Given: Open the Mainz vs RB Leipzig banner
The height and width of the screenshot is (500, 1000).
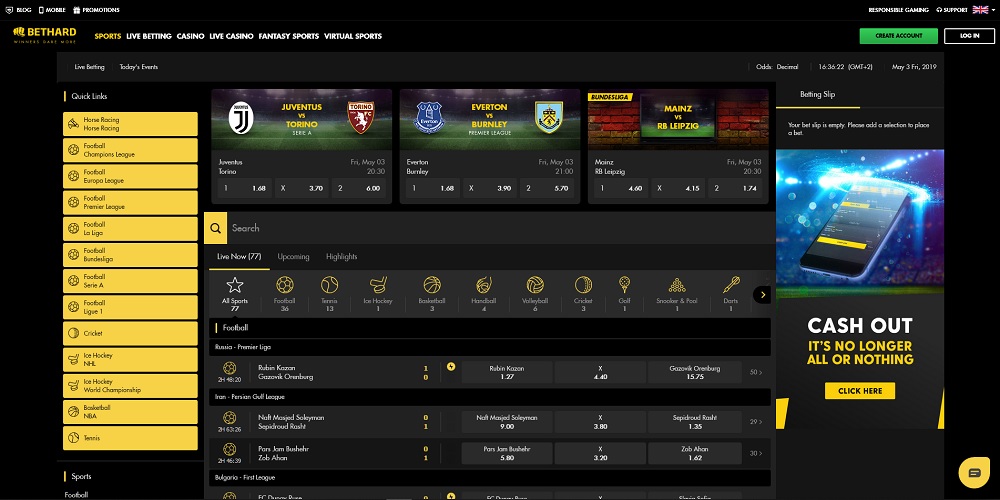Looking at the screenshot, I should point(678,120).
